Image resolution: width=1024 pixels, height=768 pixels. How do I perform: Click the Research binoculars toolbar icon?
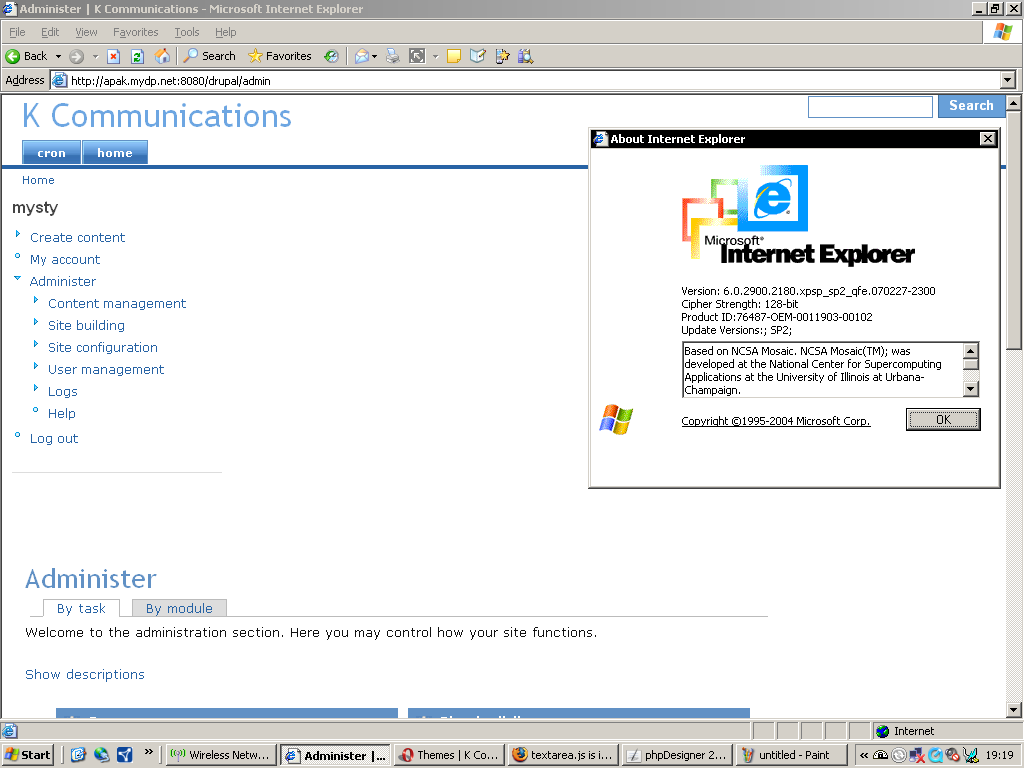(x=526, y=56)
